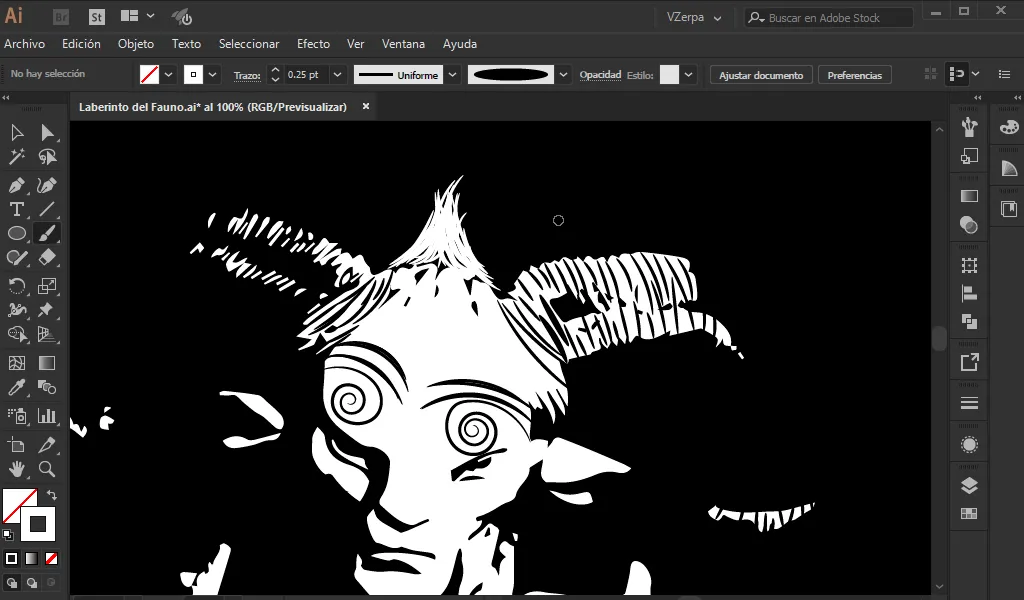The image size is (1024, 600).
Task: Set paint mode to None
Action: point(52,558)
